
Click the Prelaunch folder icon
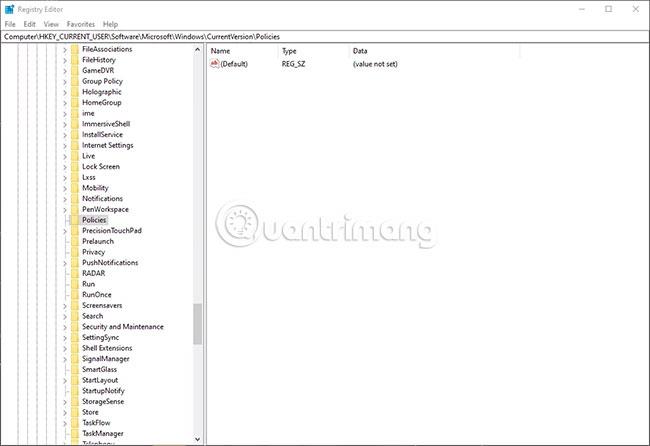pyautogui.click(x=75, y=241)
